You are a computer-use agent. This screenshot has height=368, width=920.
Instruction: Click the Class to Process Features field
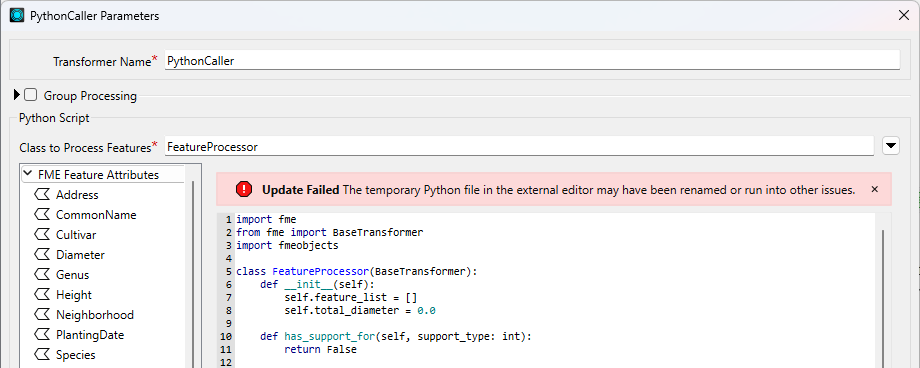pyautogui.click(x=519, y=147)
